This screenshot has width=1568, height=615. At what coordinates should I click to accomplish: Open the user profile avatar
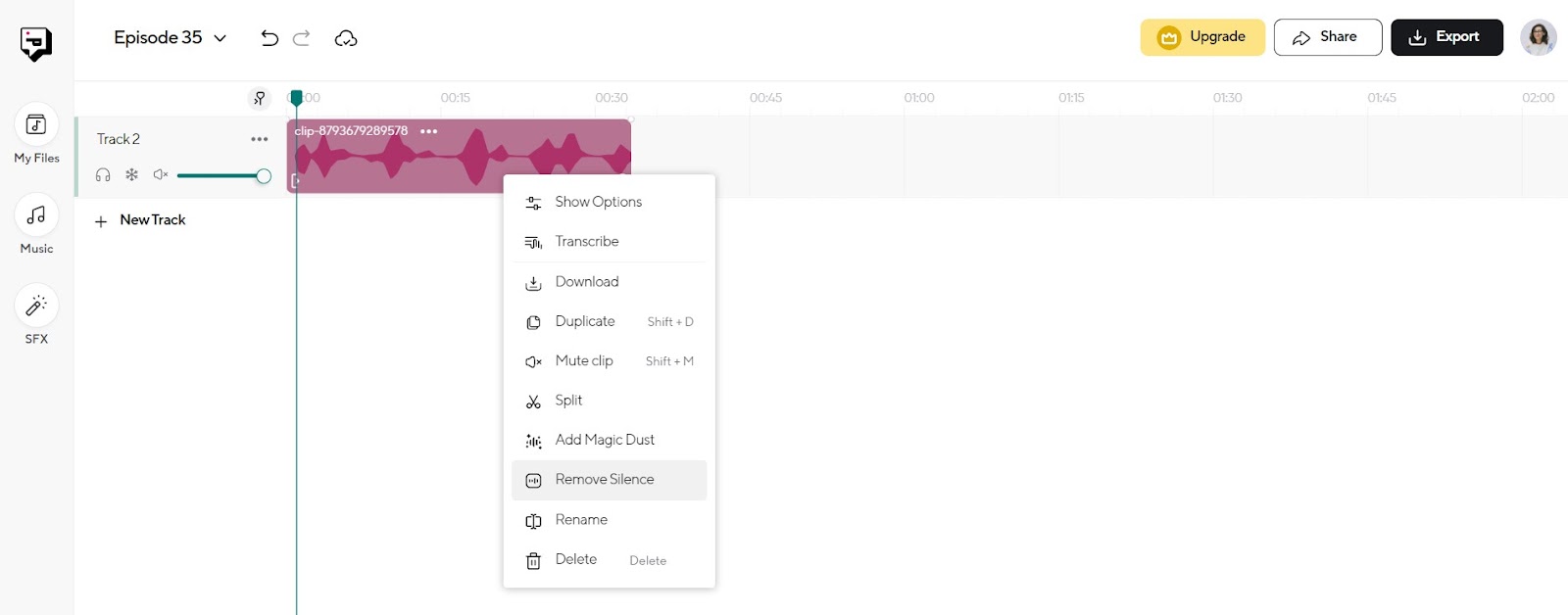click(x=1539, y=37)
